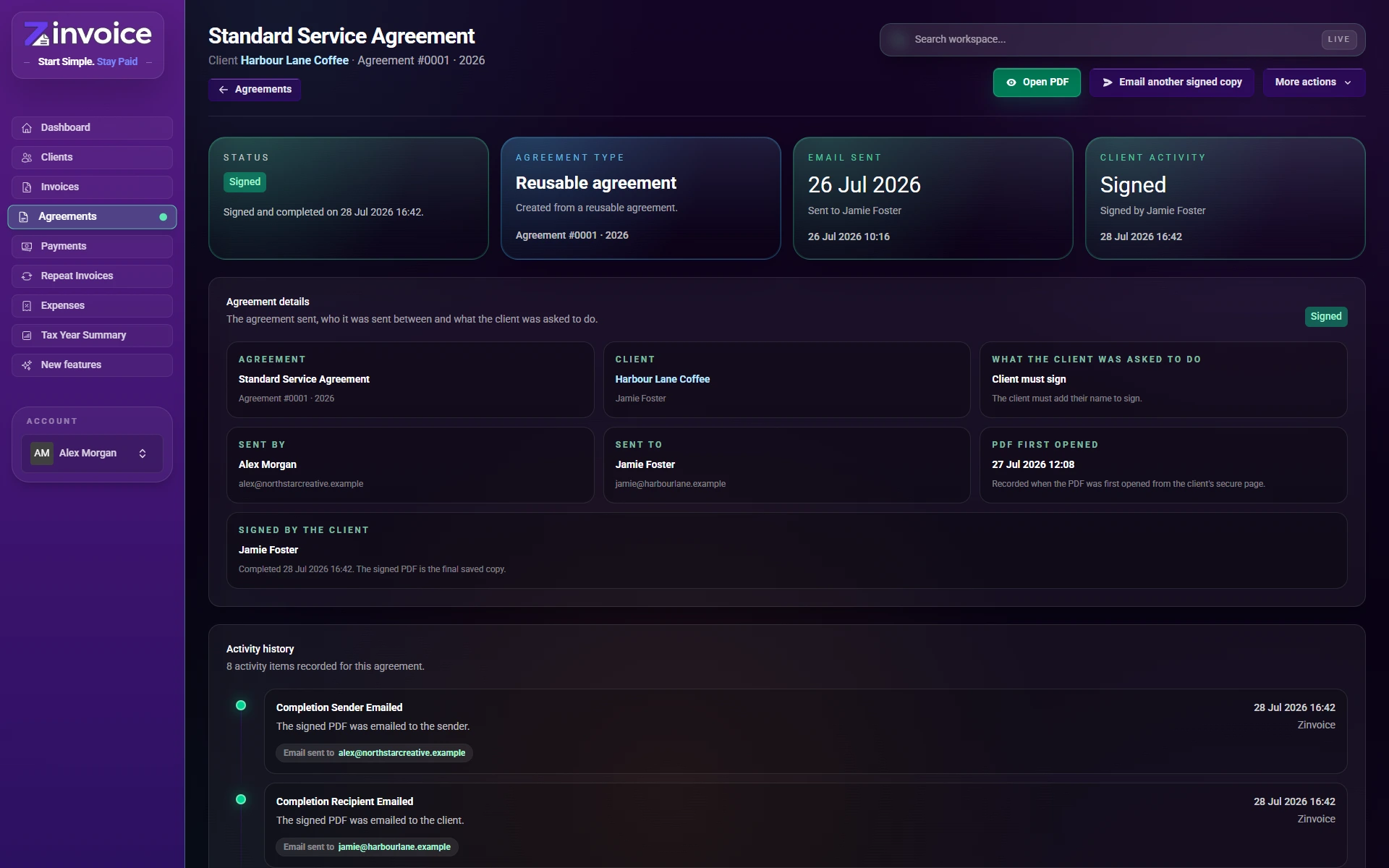Open the Dashboard menu item
Image resolution: width=1389 pixels, height=868 pixels.
coord(92,128)
